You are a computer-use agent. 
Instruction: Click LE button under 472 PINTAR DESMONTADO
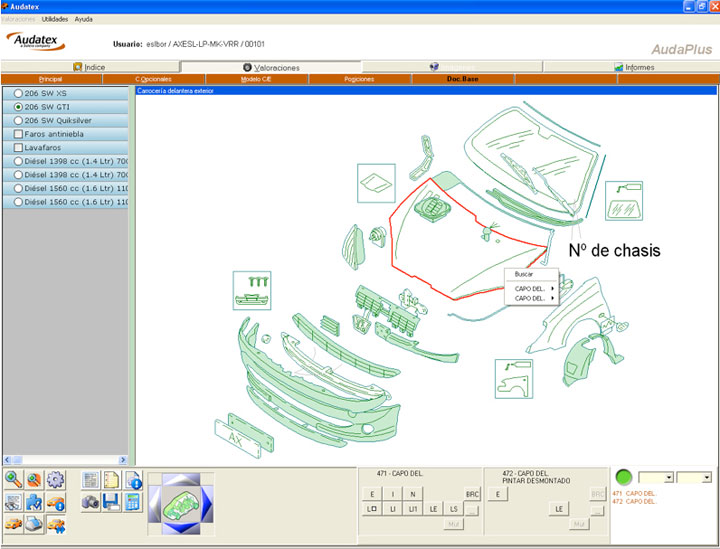click(559, 509)
